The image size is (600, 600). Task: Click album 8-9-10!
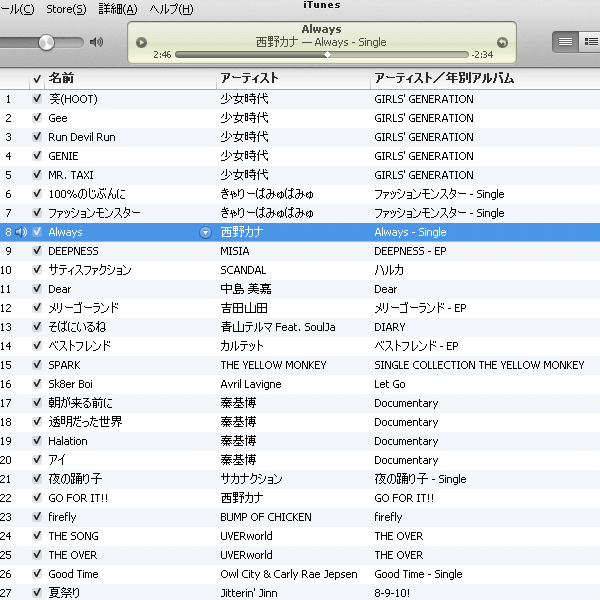392,593
